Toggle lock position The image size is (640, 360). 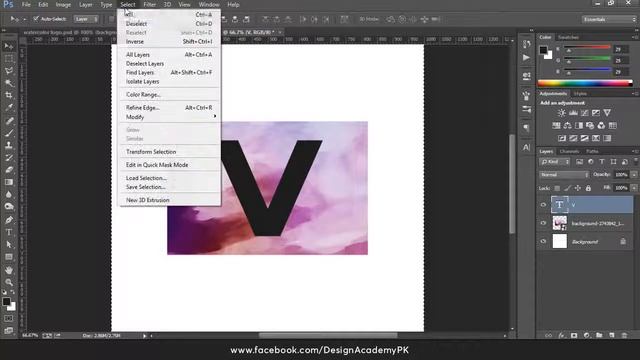pos(578,188)
